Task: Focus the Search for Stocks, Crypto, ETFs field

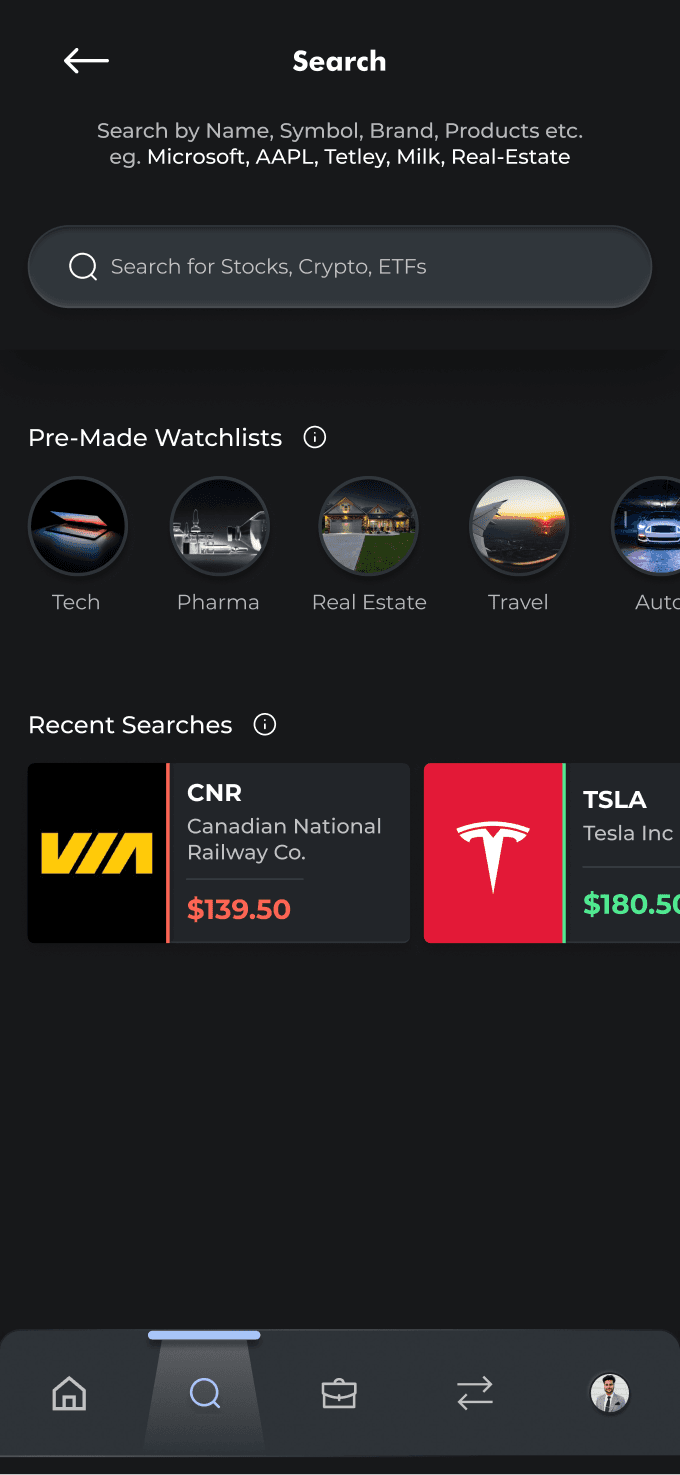Action: click(340, 266)
